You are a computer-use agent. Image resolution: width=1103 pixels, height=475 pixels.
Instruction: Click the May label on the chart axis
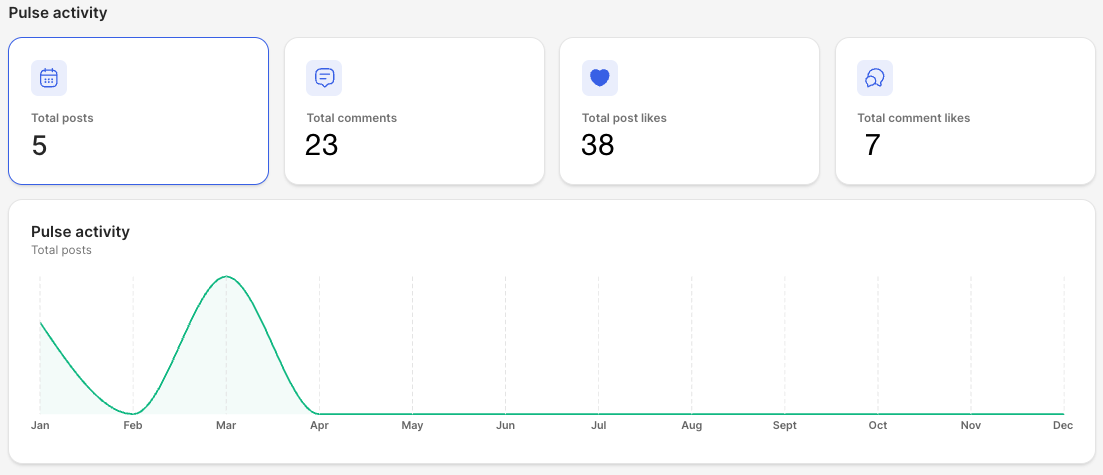click(412, 426)
